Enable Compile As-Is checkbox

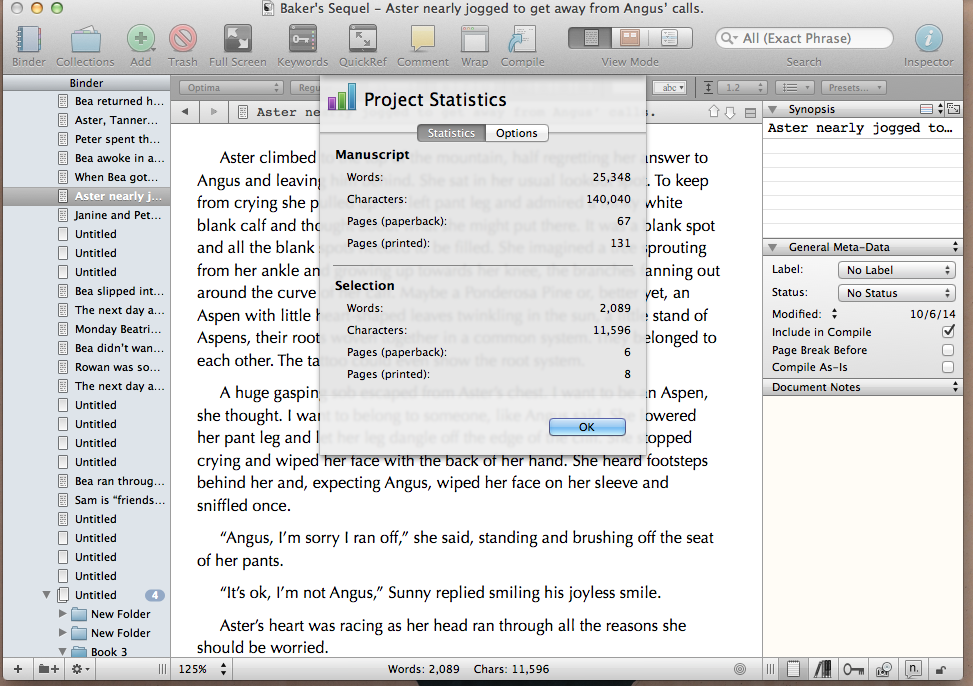coord(948,367)
